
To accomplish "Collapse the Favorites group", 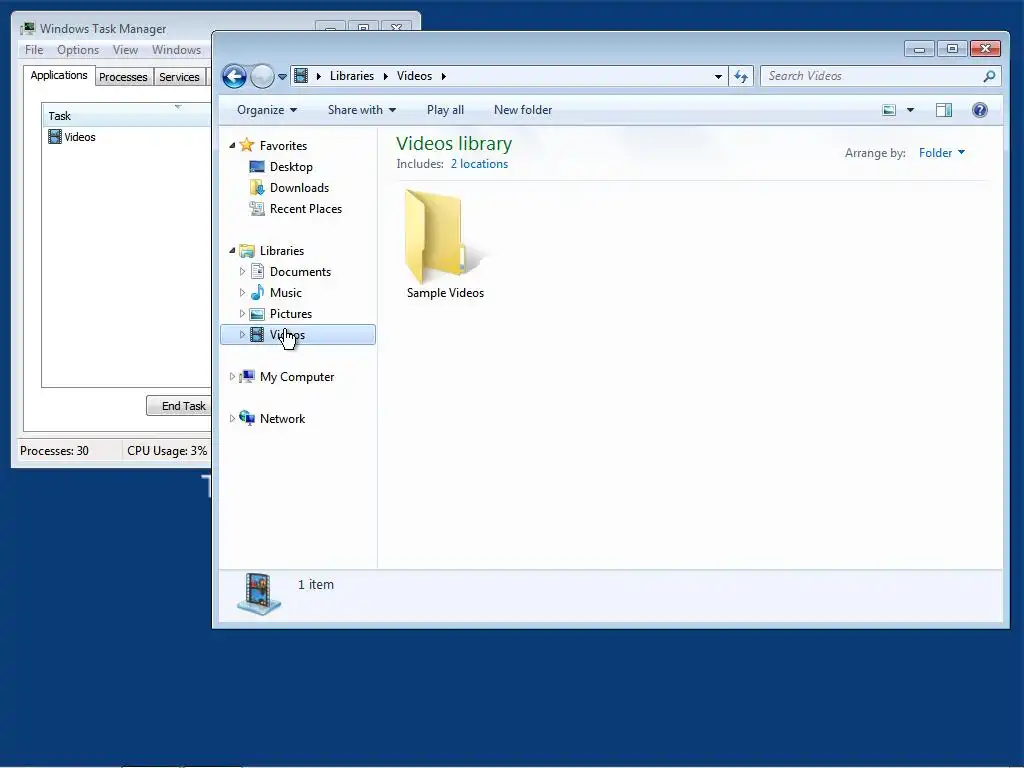I will [232, 146].
